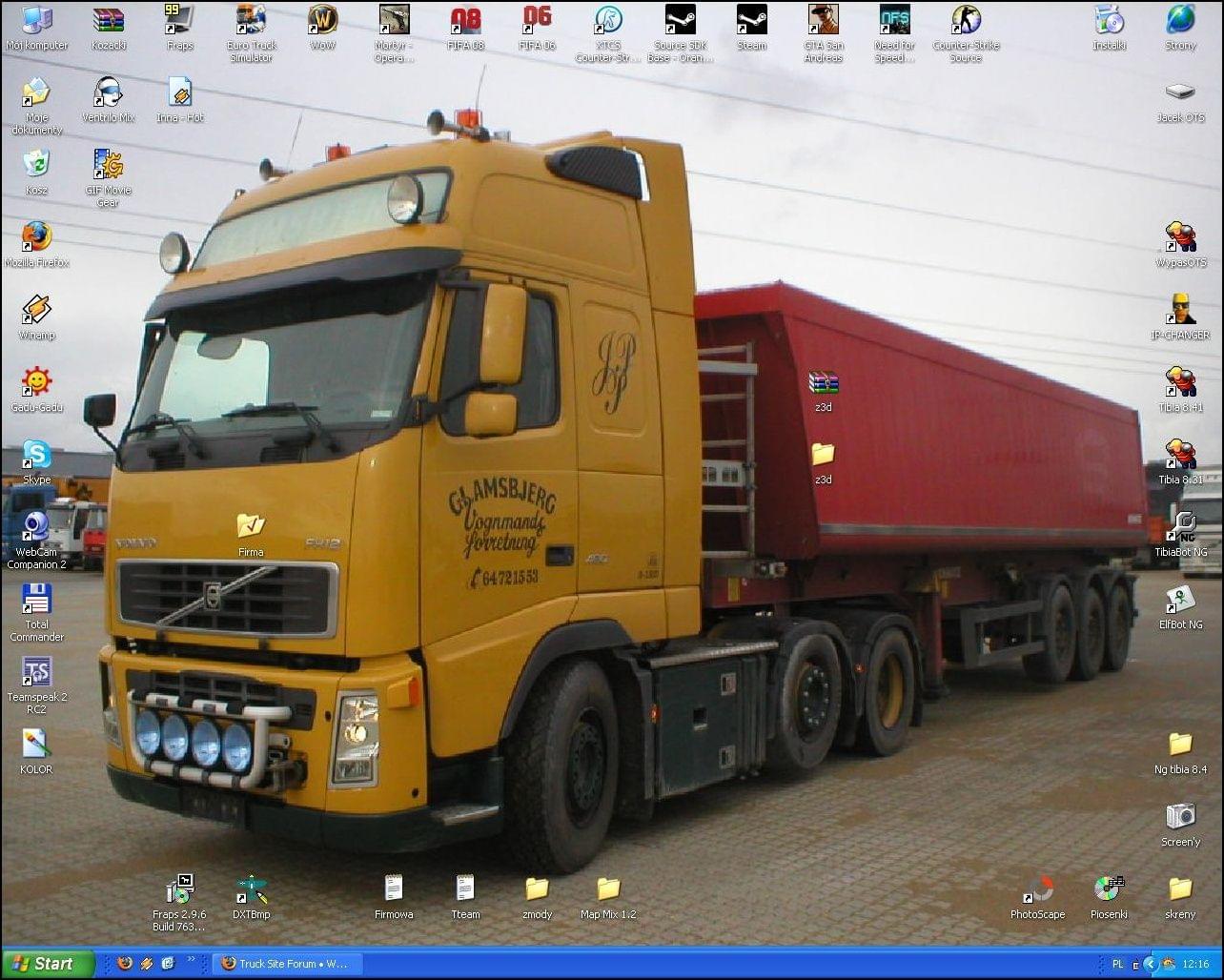1224x980 pixels.
Task: Click the PL language indicator
Action: coord(1118,964)
